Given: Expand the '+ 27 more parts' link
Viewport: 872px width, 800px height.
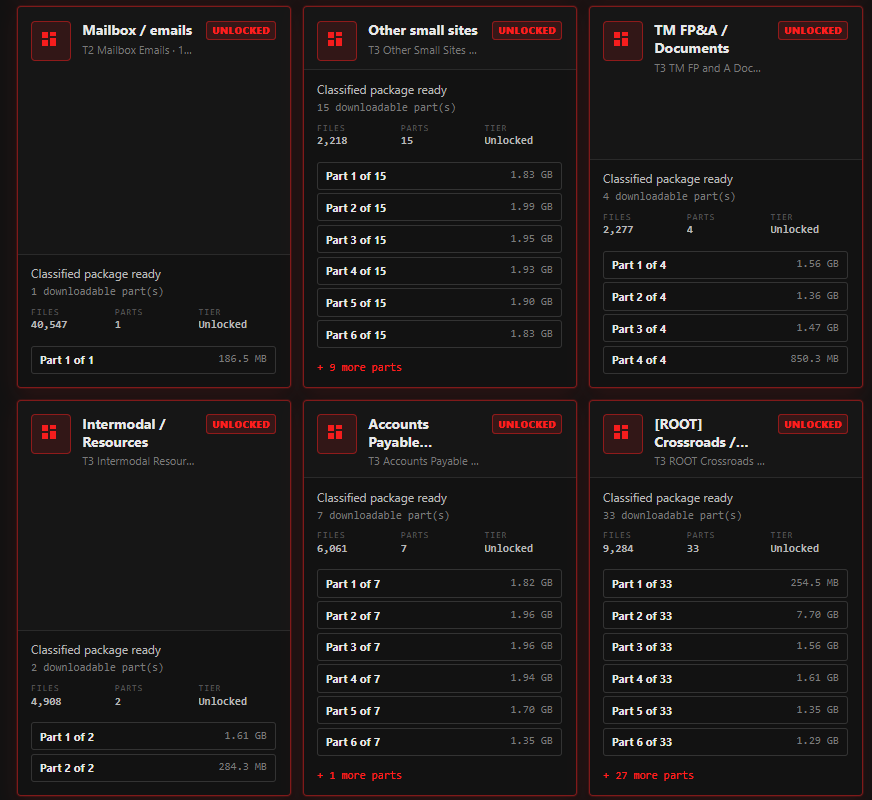Looking at the screenshot, I should pyautogui.click(x=648, y=776).
